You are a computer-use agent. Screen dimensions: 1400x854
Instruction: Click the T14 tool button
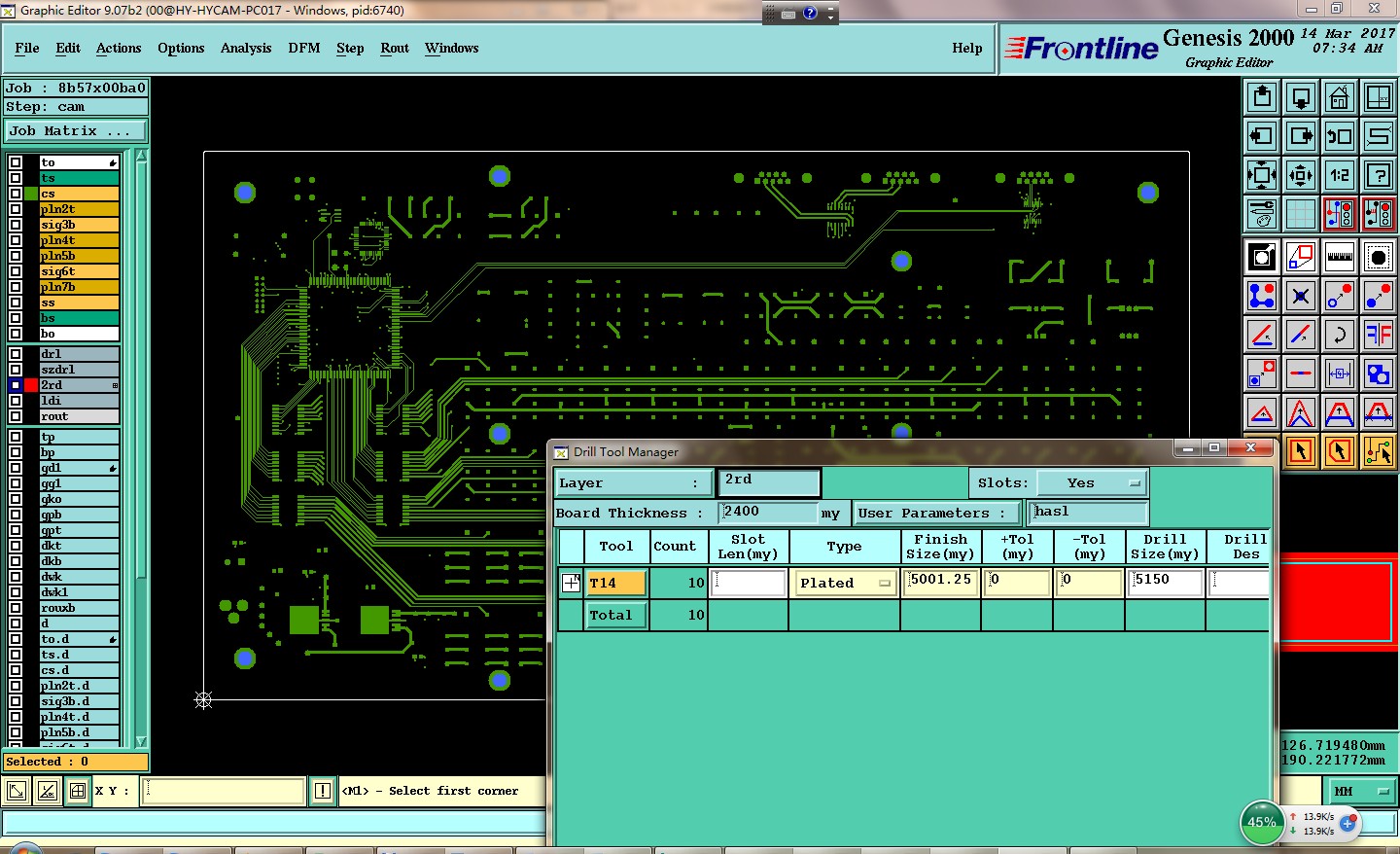click(616, 583)
